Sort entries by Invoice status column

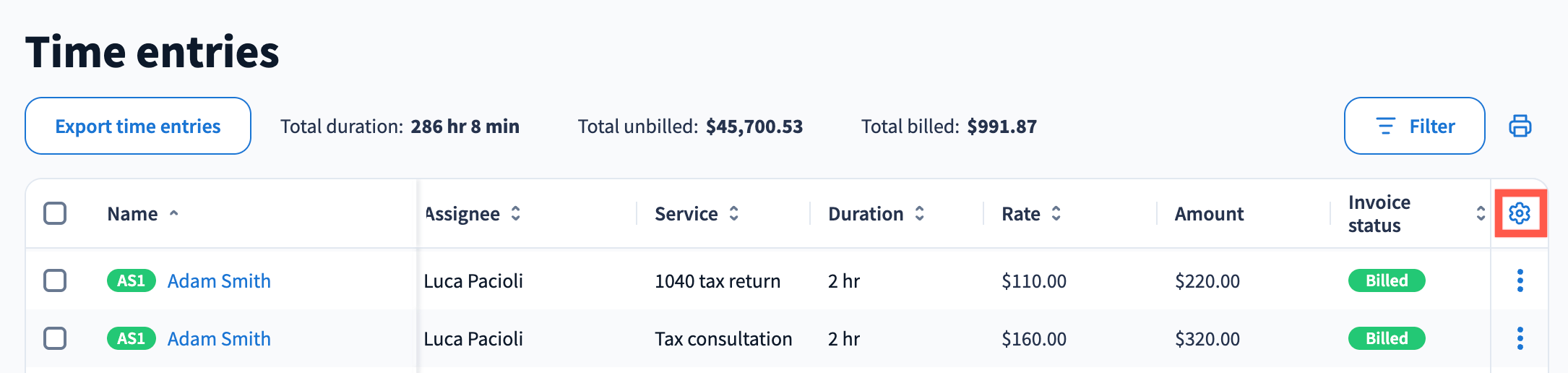point(1480,213)
